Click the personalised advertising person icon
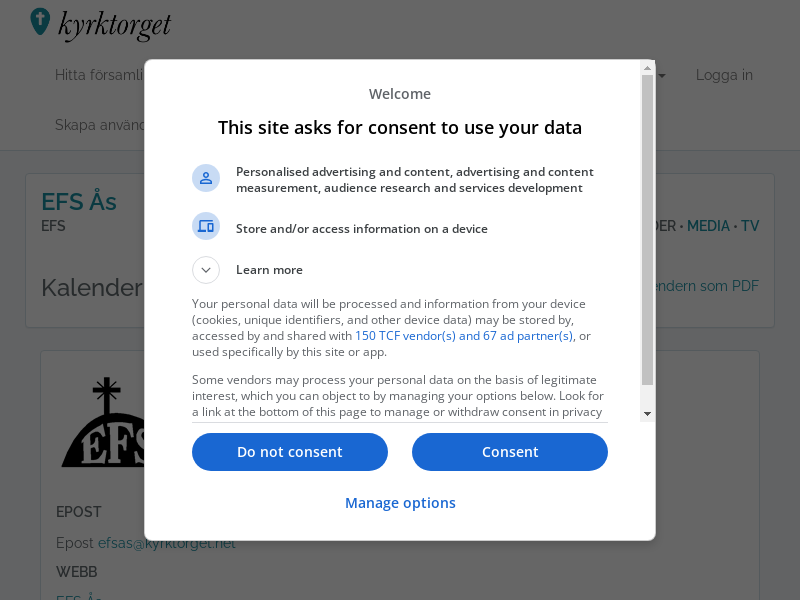The width and height of the screenshot is (800, 600). (206, 178)
